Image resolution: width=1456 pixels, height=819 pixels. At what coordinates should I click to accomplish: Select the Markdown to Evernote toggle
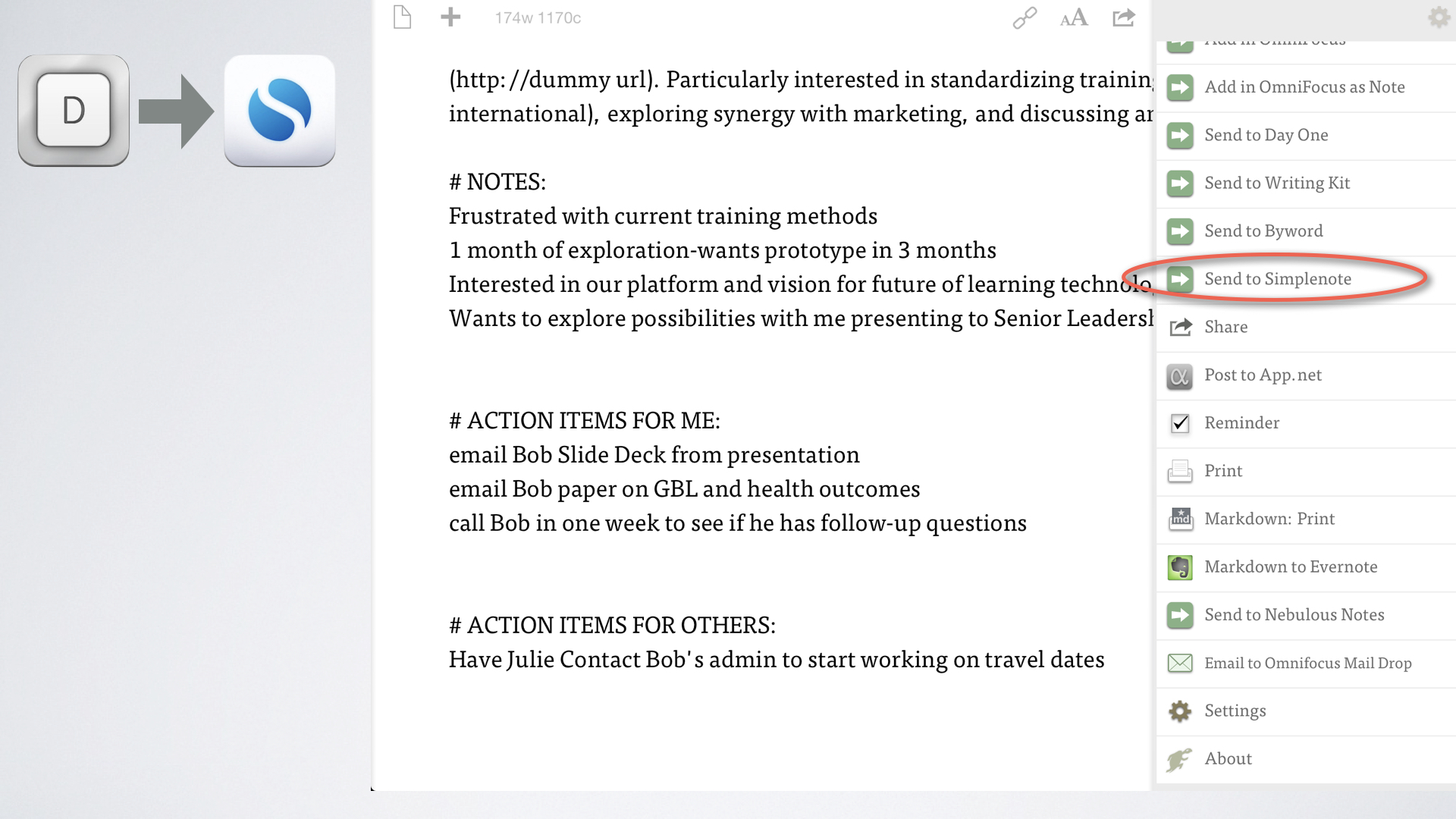(1290, 566)
